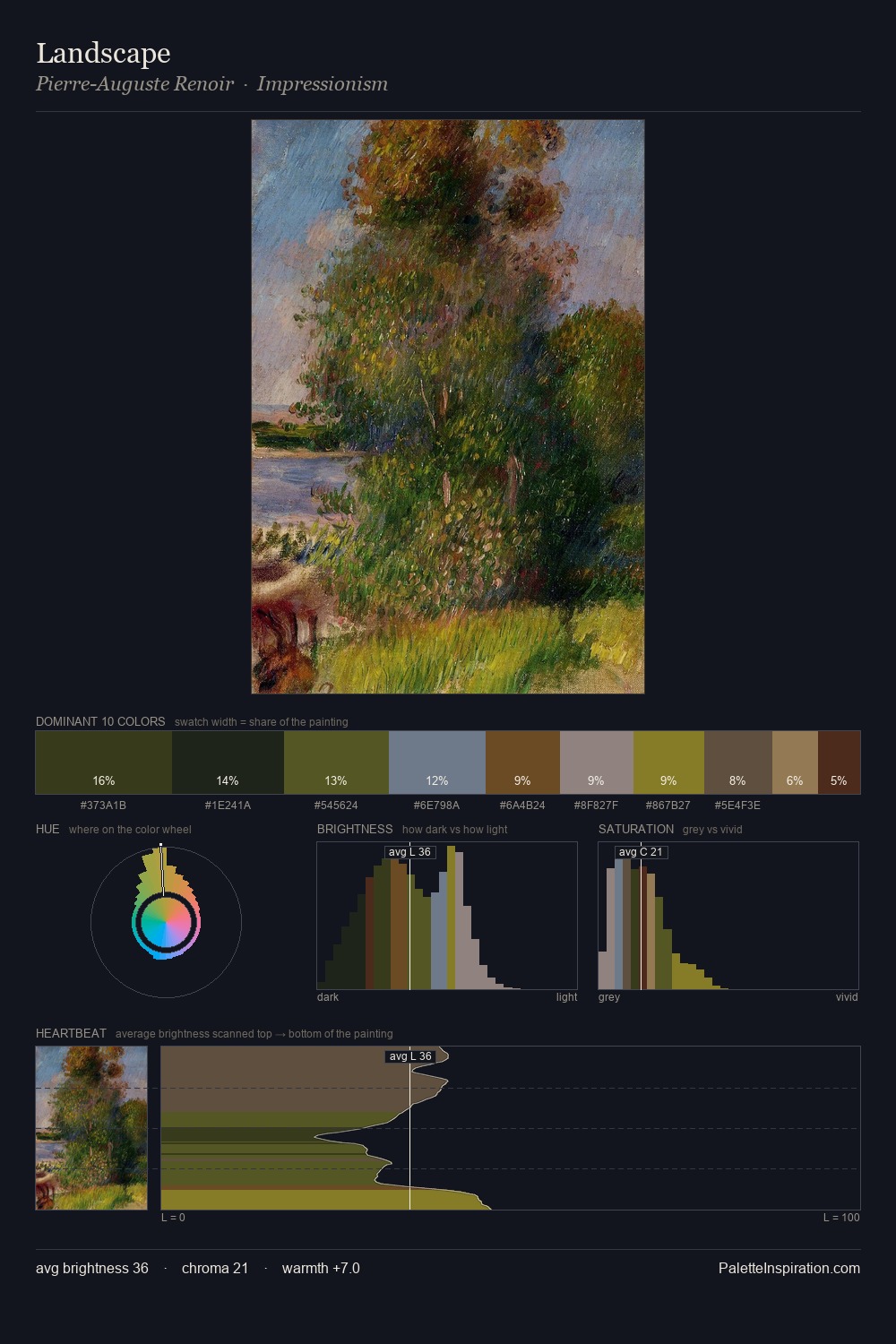Viewport: 896px width, 1344px height.
Task: Select the hex label #6A4B24
Action: point(522,806)
